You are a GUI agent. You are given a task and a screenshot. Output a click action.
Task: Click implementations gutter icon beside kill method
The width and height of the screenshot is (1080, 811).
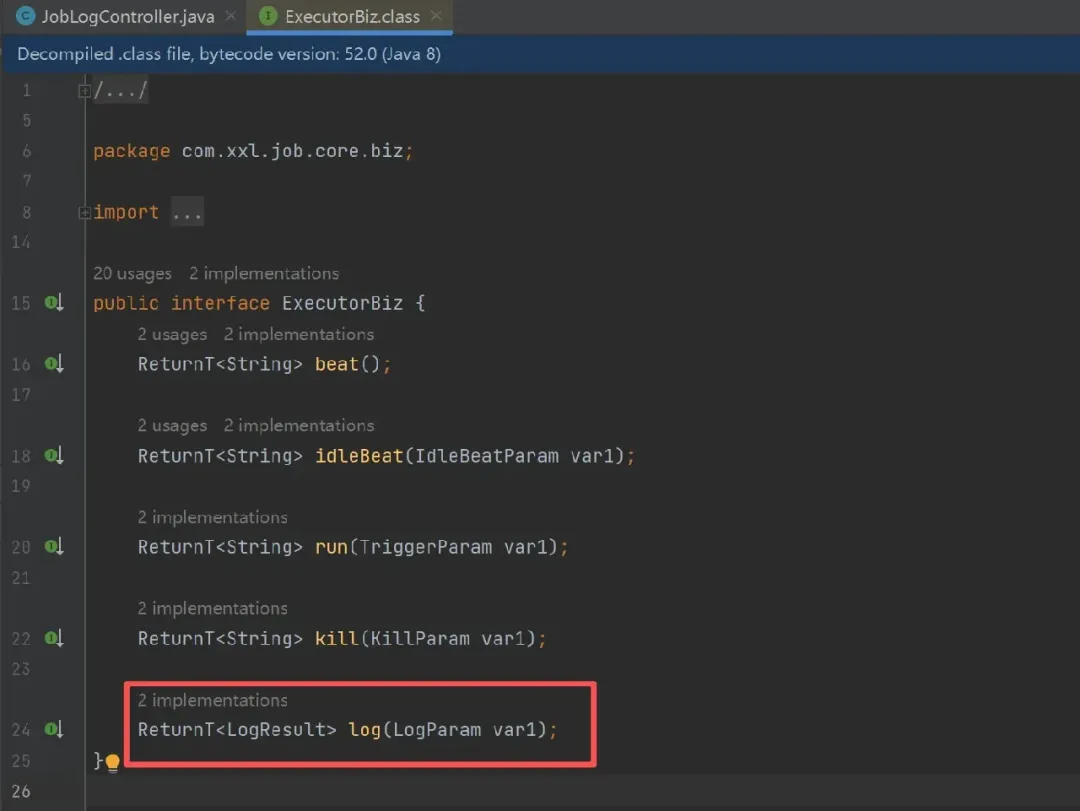[x=54, y=638]
